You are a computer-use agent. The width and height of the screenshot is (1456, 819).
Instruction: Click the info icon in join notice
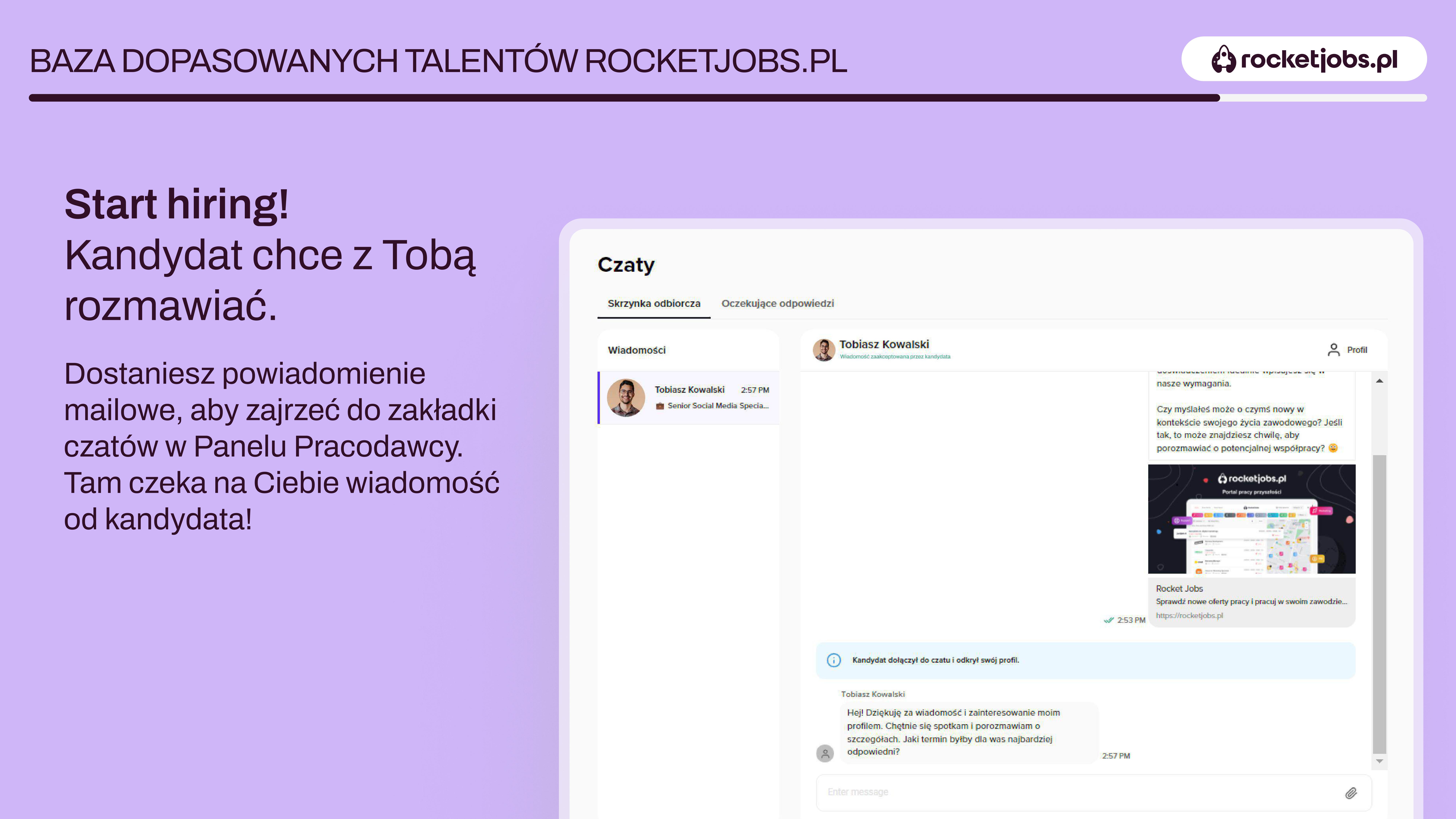834,660
